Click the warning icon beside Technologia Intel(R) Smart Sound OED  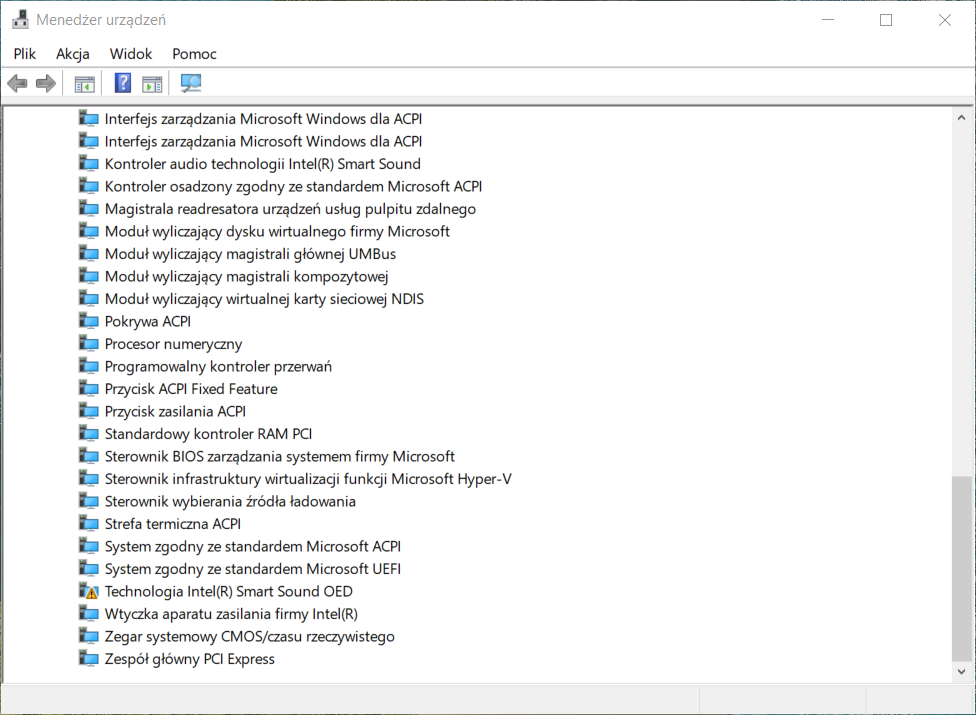[x=88, y=591]
